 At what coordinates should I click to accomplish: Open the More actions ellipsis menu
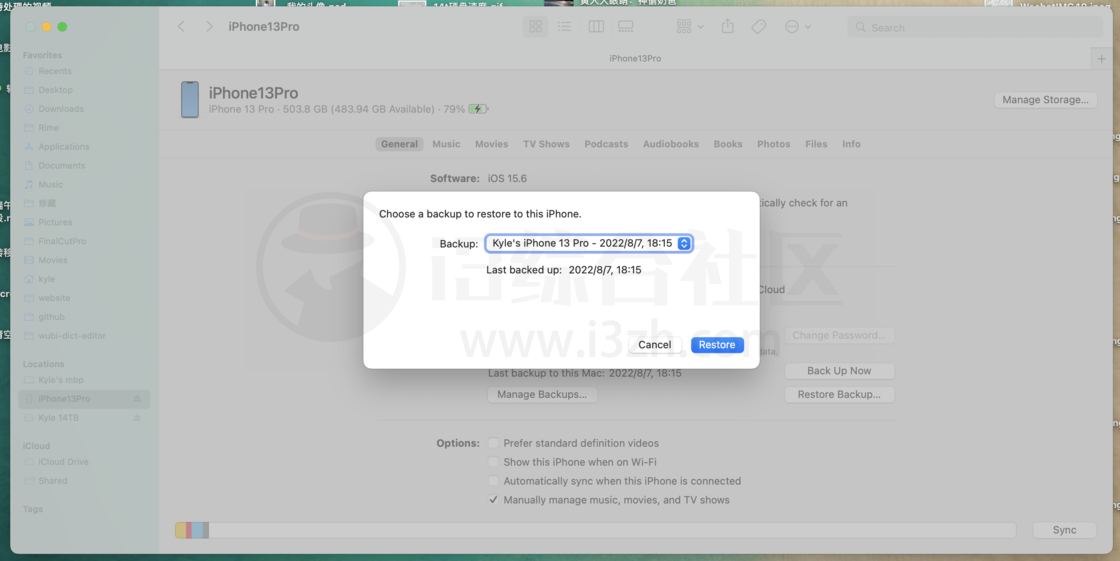pos(797,26)
